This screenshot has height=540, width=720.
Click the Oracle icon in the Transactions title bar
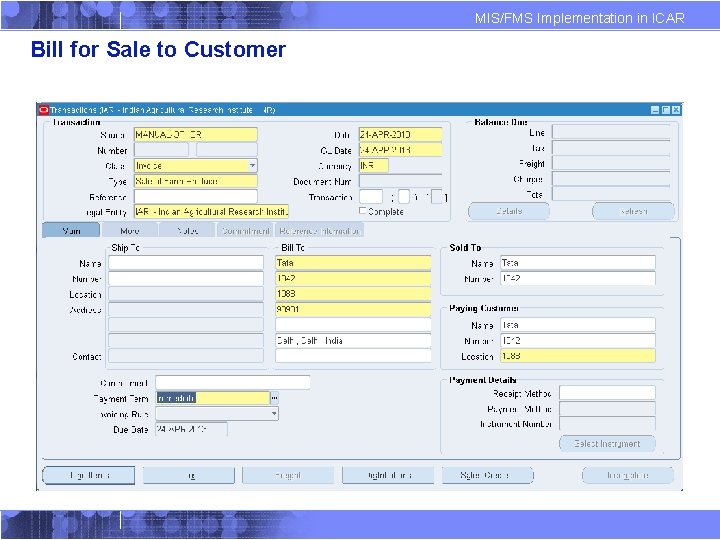tap(44, 110)
